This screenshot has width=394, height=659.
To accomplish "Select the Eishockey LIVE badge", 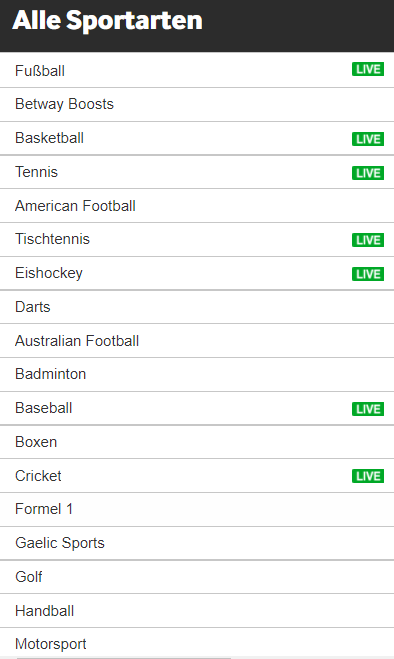I will pos(368,274).
